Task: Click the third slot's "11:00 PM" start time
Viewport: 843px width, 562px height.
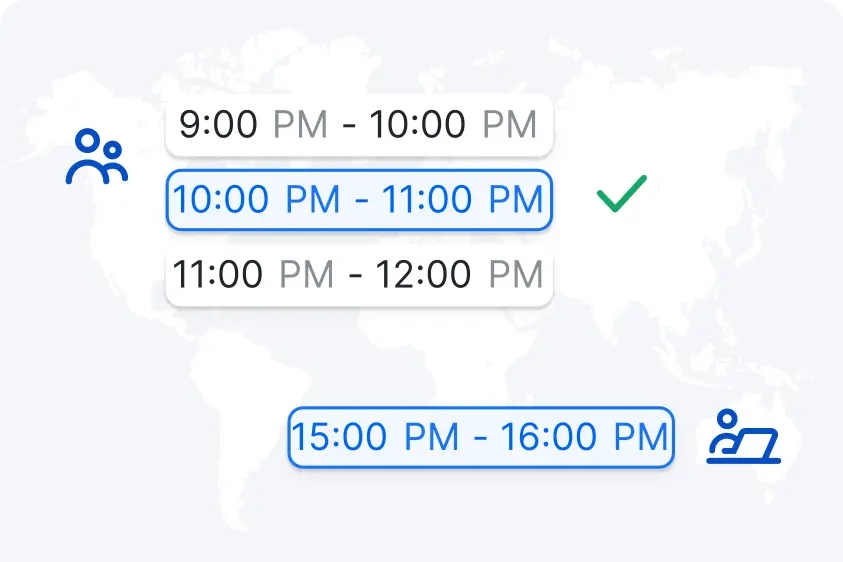Action: [x=253, y=274]
